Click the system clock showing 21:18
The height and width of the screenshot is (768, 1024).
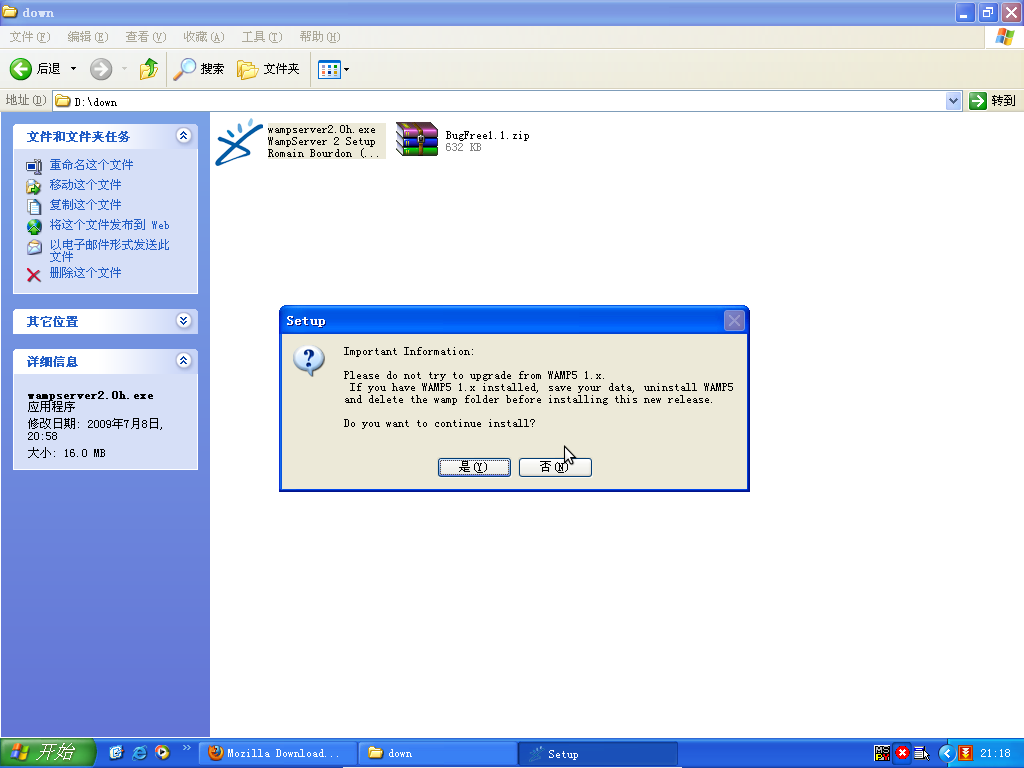[995, 754]
